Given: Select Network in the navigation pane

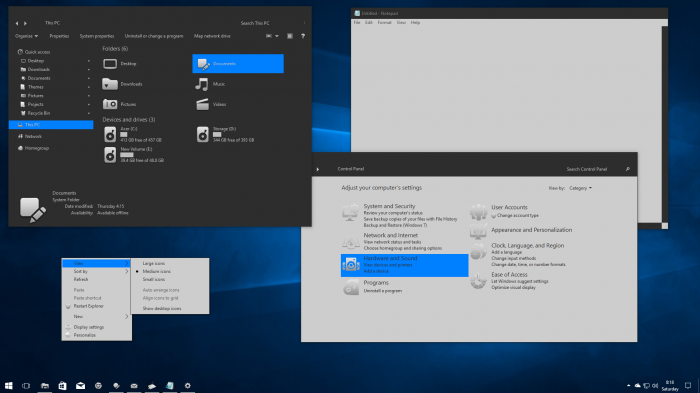Looking at the screenshot, I should coord(33,137).
